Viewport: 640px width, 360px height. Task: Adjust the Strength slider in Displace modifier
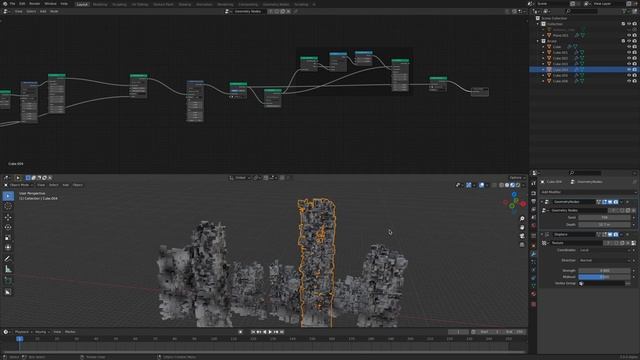click(x=604, y=271)
